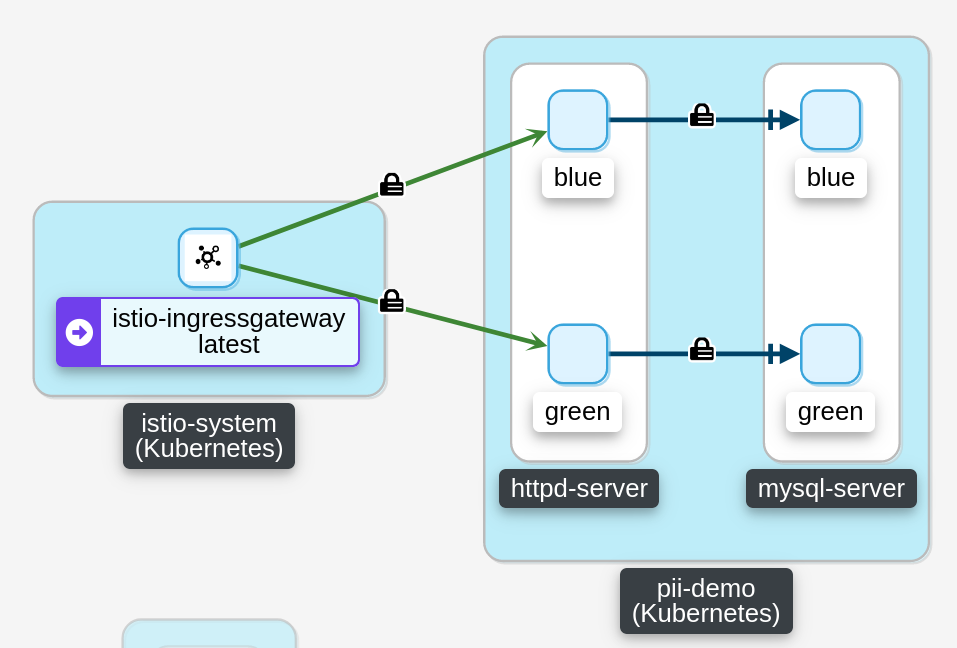957x648 pixels.
Task: Click the lock icon on gateway-to-green edge
Action: click(x=392, y=301)
